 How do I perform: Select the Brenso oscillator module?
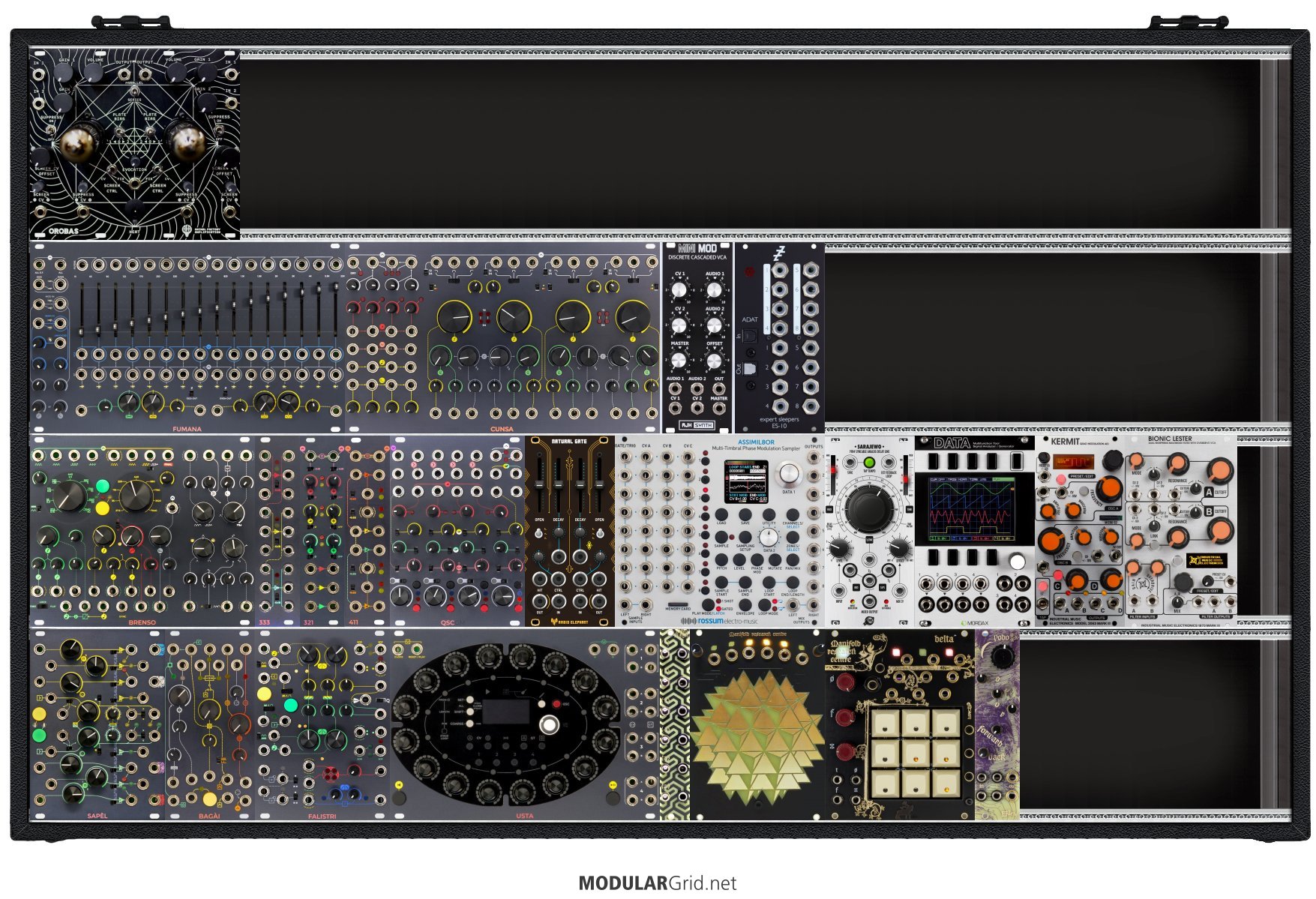[142, 531]
